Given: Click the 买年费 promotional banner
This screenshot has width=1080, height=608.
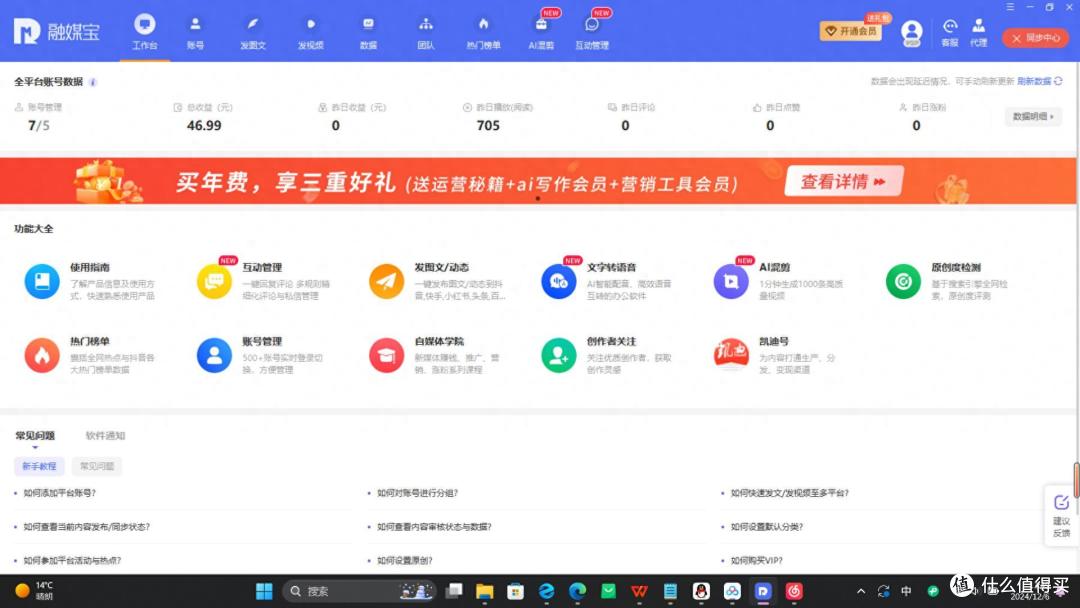Looking at the screenshot, I should pyautogui.click(x=538, y=181).
